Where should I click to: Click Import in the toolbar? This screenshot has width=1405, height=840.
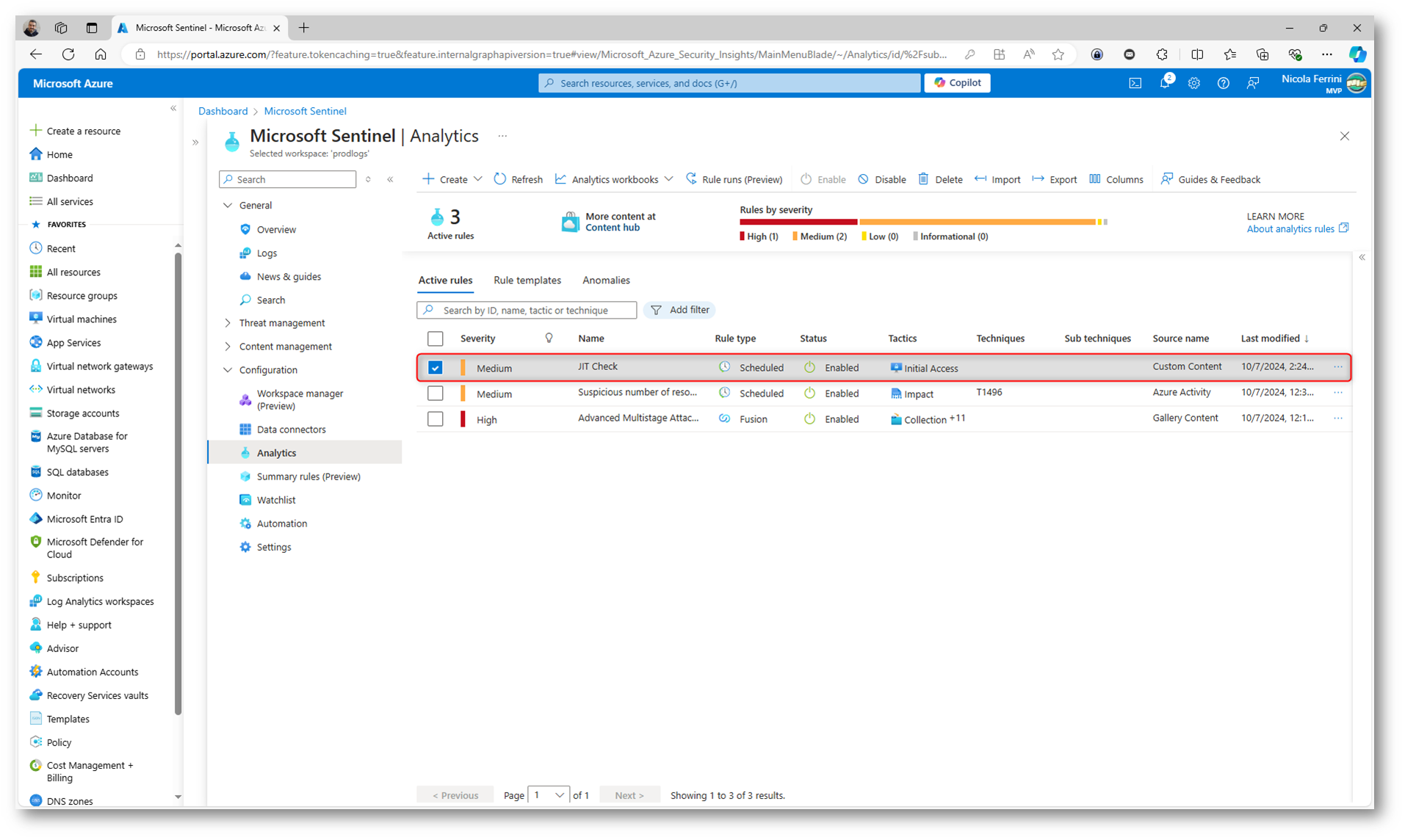tap(997, 179)
